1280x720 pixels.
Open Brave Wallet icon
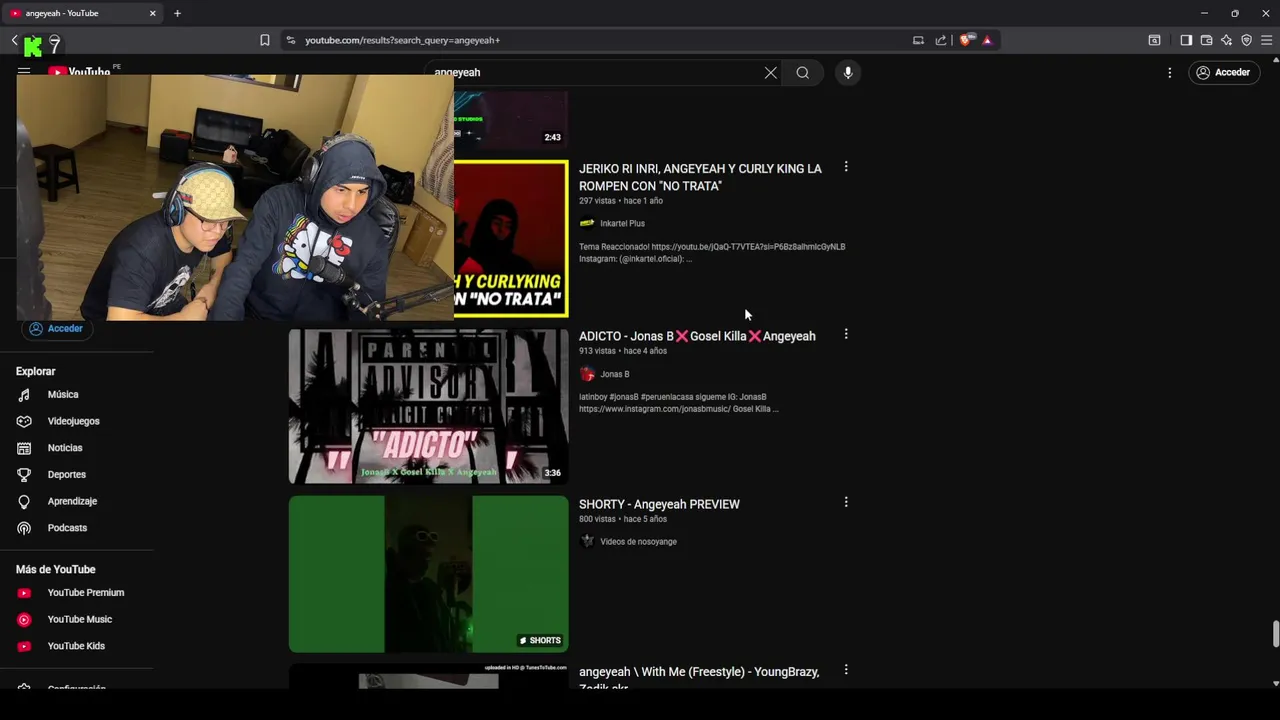pyautogui.click(x=1206, y=40)
